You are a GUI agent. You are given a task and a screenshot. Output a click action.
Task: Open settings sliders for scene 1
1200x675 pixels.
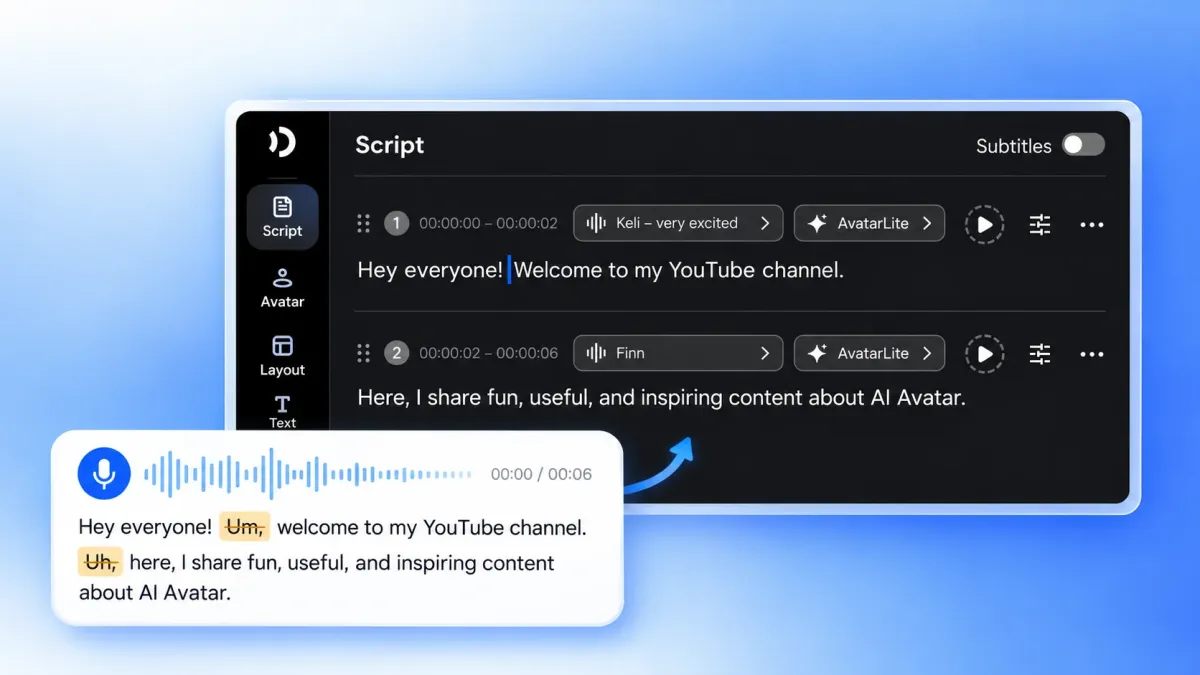pyautogui.click(x=1040, y=224)
